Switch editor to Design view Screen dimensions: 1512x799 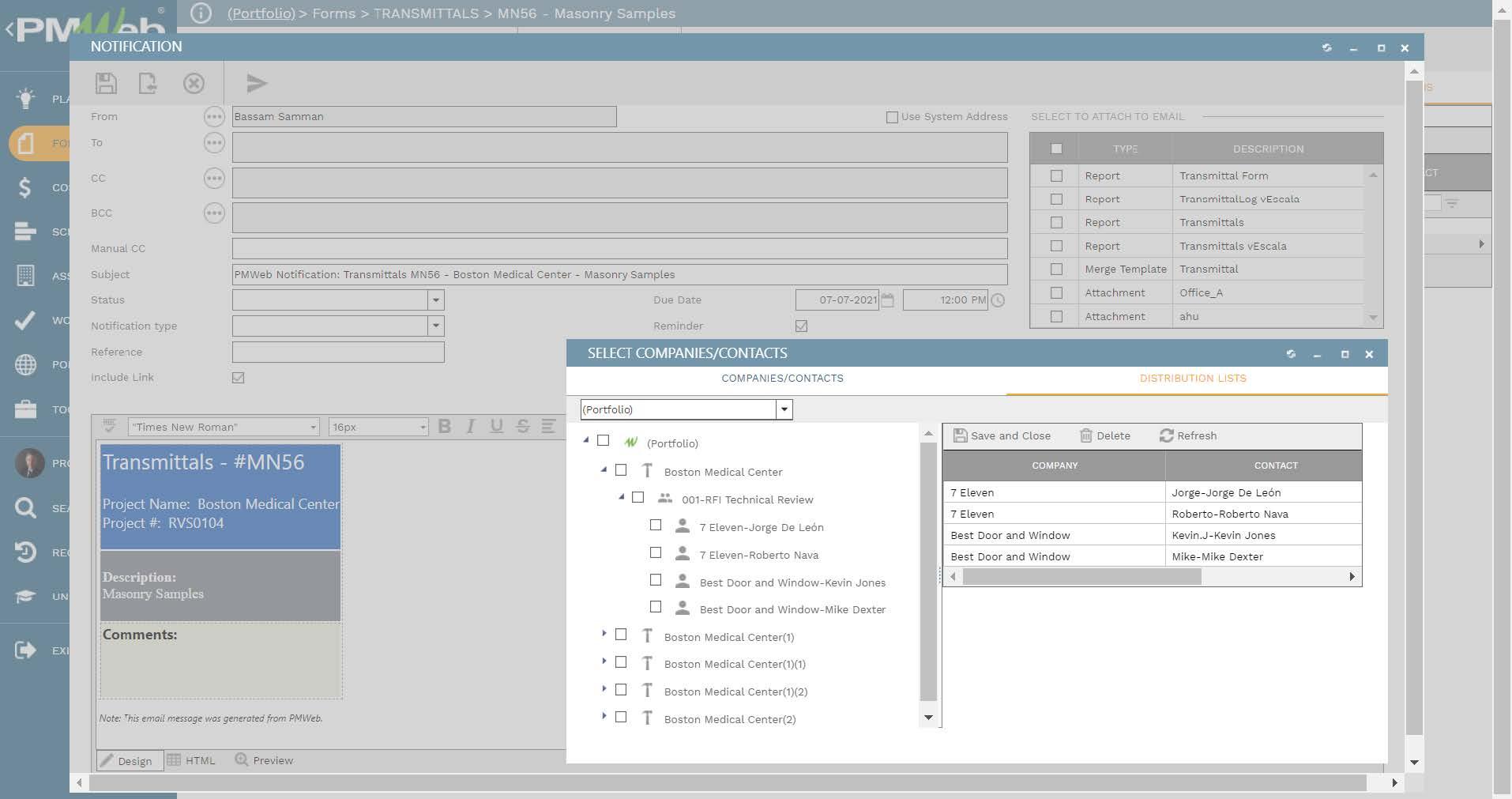130,760
